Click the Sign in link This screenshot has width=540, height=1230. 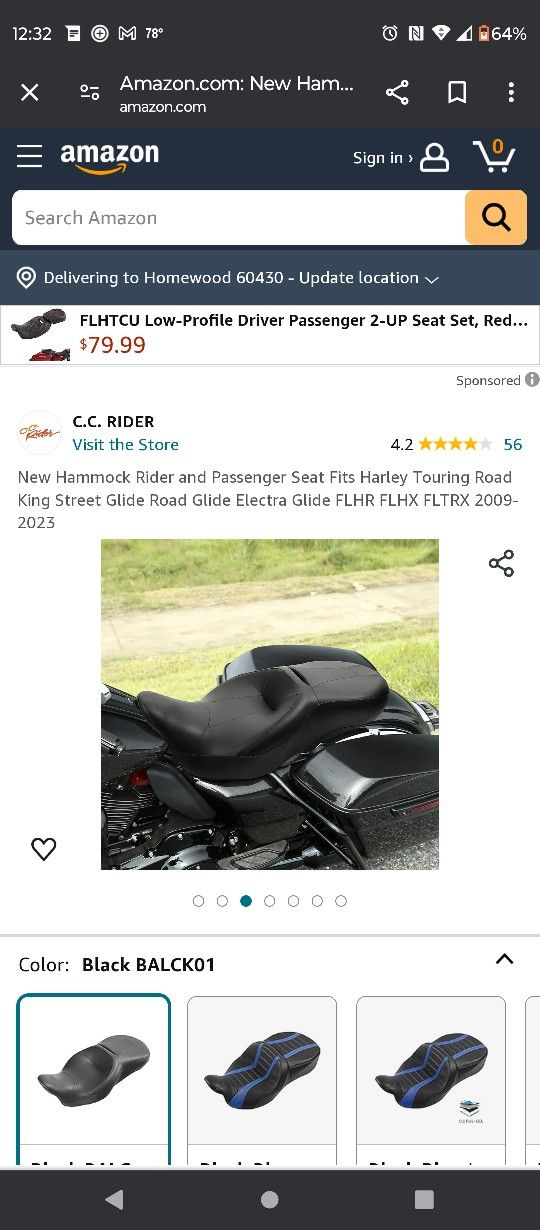[382, 158]
